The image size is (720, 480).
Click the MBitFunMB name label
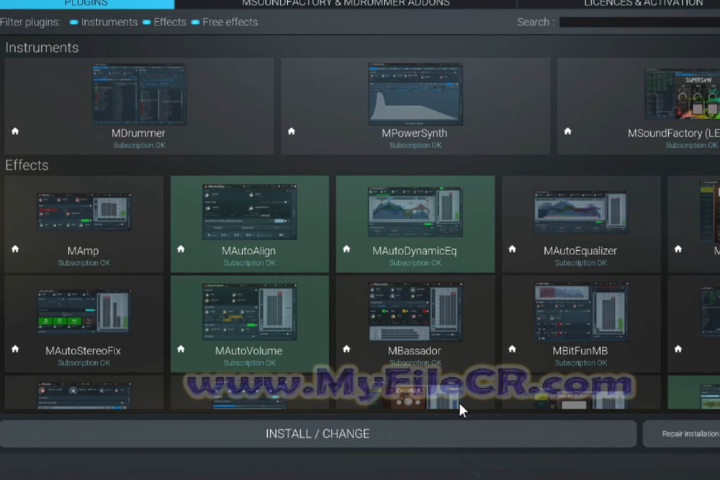point(580,351)
